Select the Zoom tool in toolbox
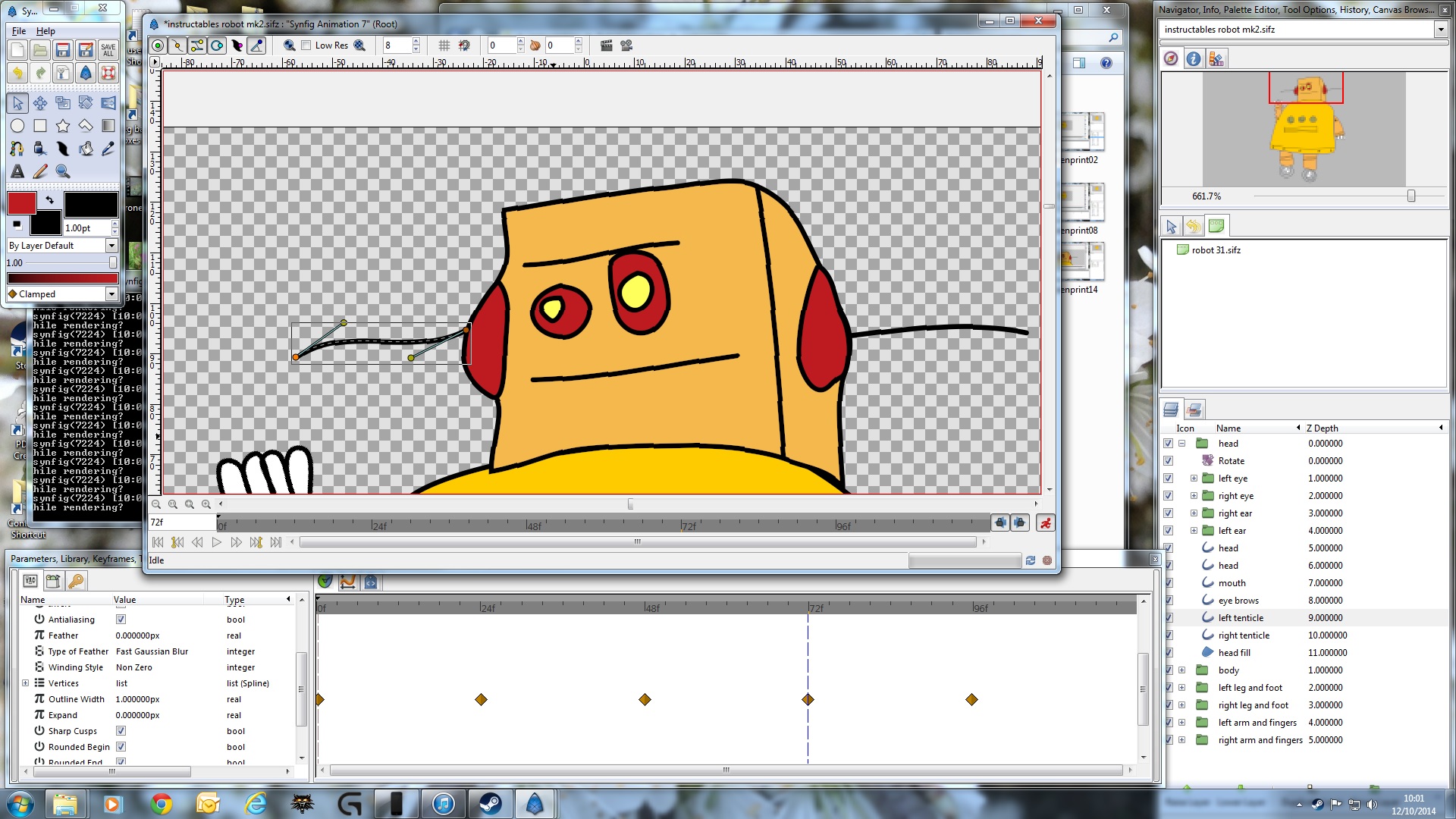Screen dimensions: 1456x819 [63, 171]
